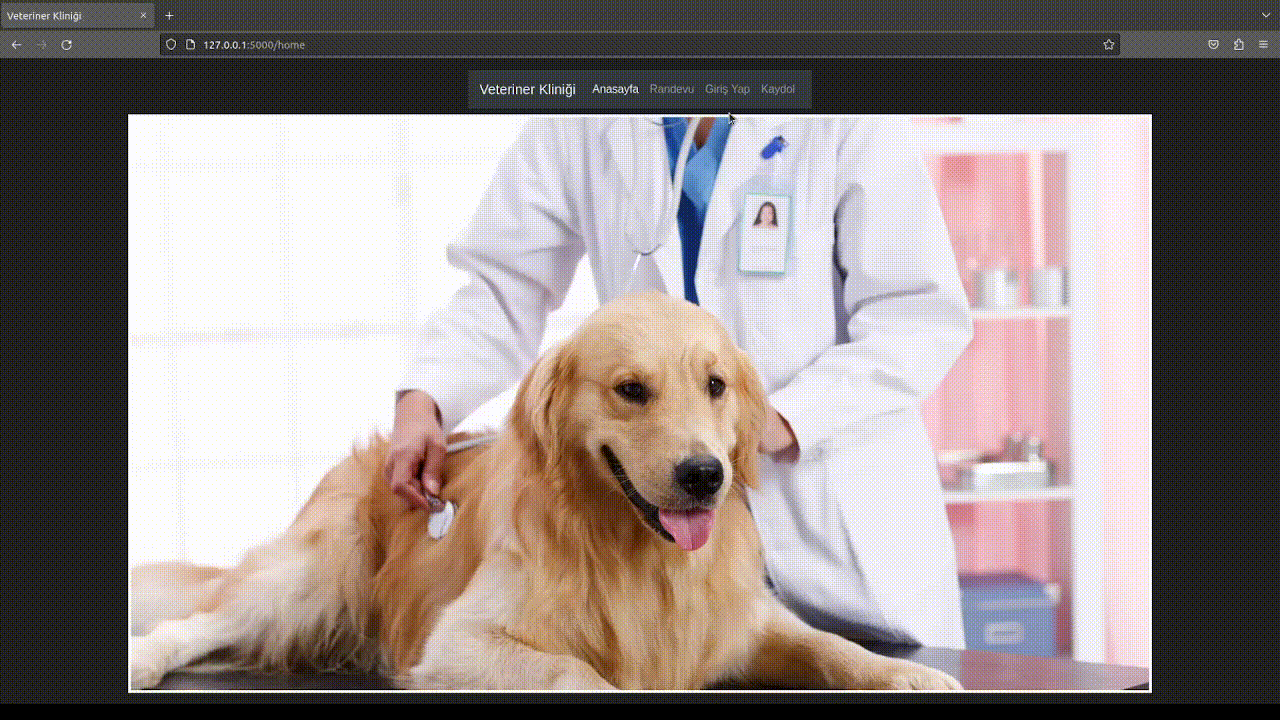Open the save to Pocket icon
The width and height of the screenshot is (1280, 720).
click(x=1213, y=44)
